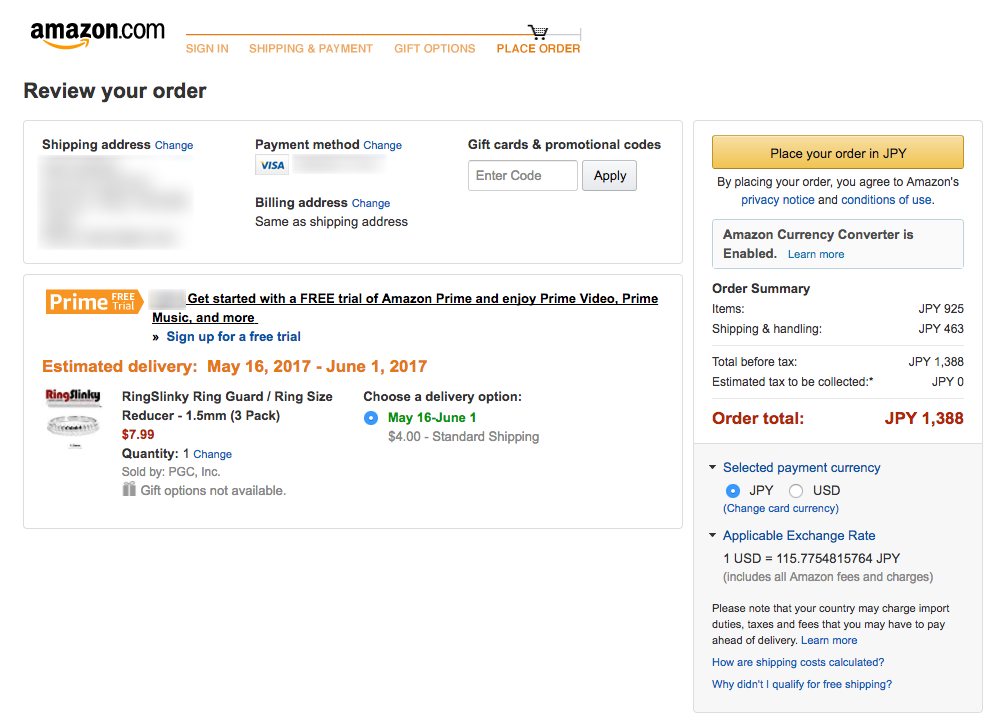The width and height of the screenshot is (1006, 721).
Task: Open Change card currency link
Action: (x=781, y=508)
